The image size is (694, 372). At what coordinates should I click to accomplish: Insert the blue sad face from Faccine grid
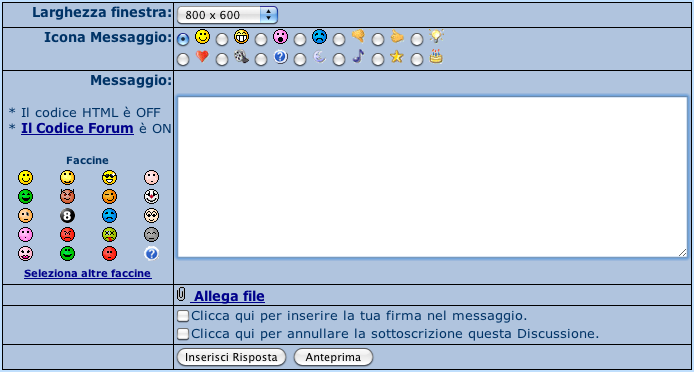coord(109,216)
